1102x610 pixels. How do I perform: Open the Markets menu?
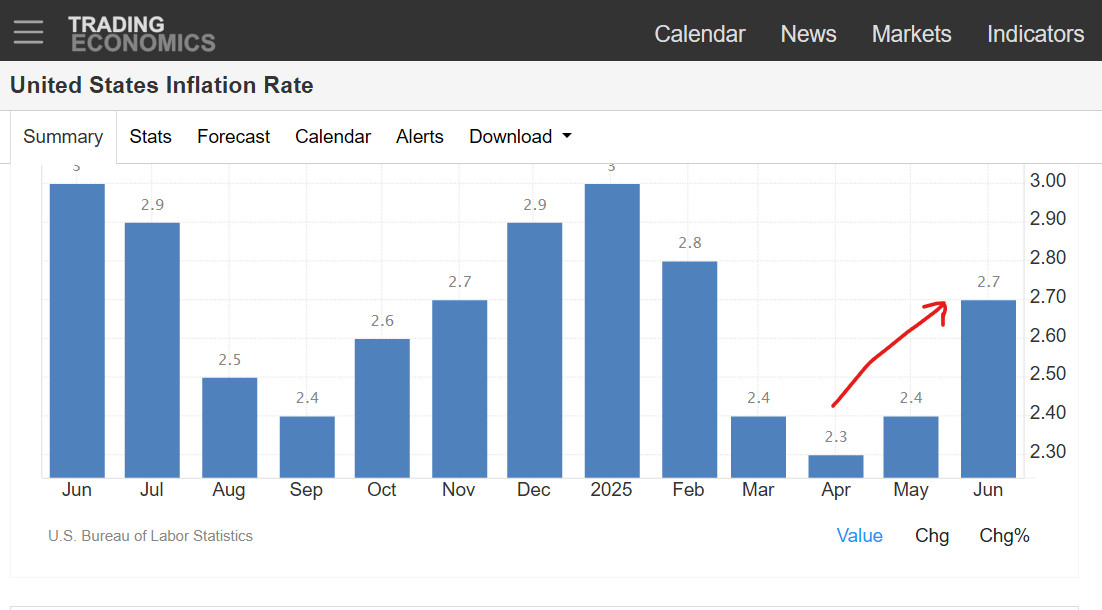coord(911,34)
